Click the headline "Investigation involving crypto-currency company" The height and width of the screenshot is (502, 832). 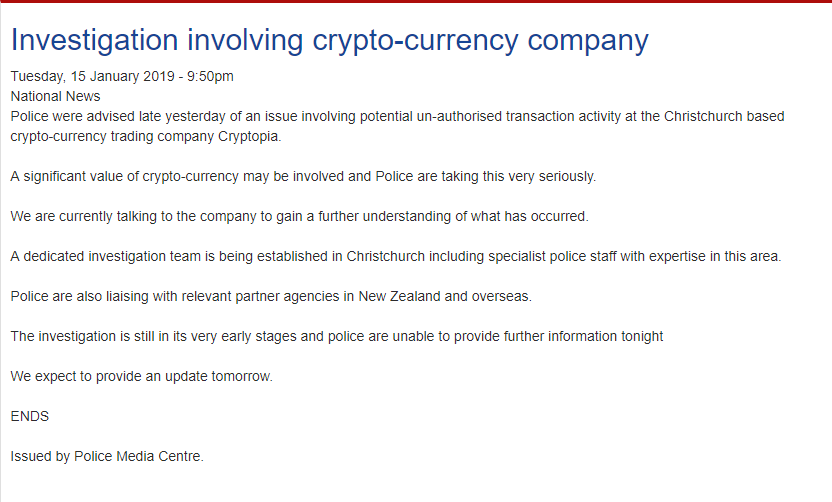coord(329,40)
